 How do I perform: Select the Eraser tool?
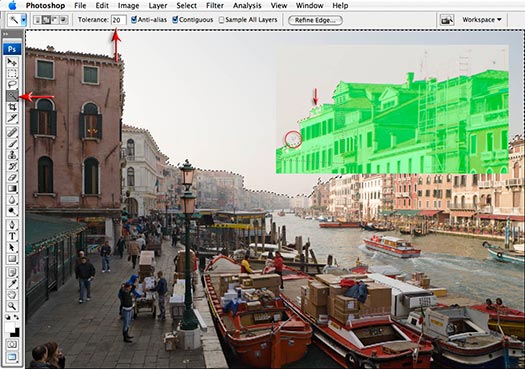tap(12, 177)
